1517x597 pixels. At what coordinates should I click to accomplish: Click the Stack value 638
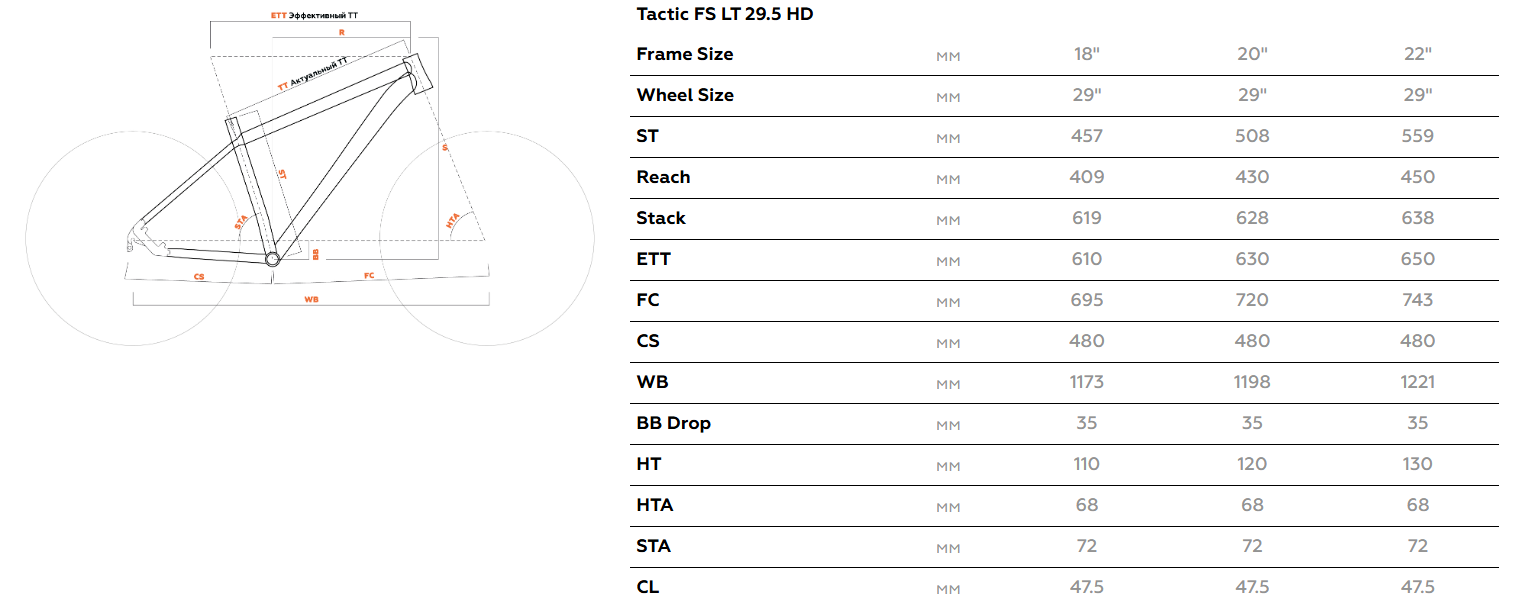(1417, 218)
